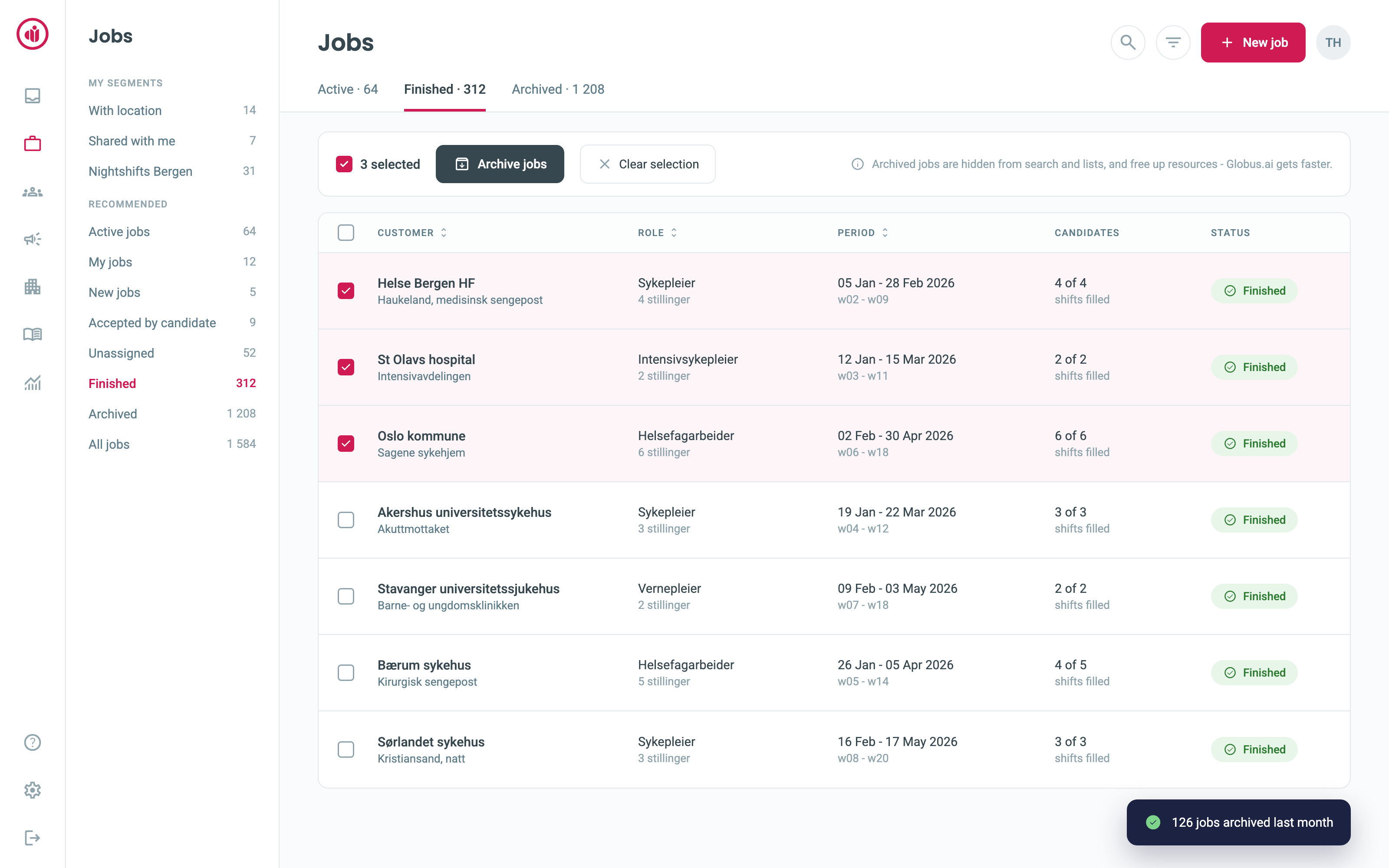The image size is (1389, 868).
Task: Check the select-all header checkbox
Action: 346,233
